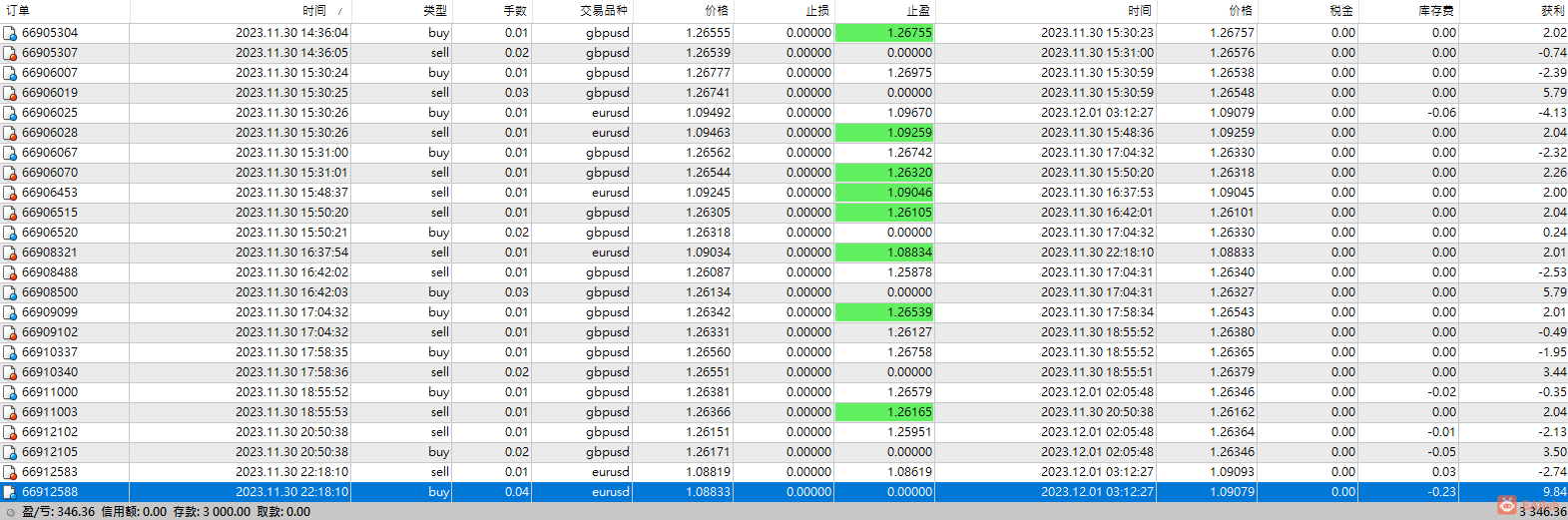Click the order icon for ticket 66910337

point(10,352)
